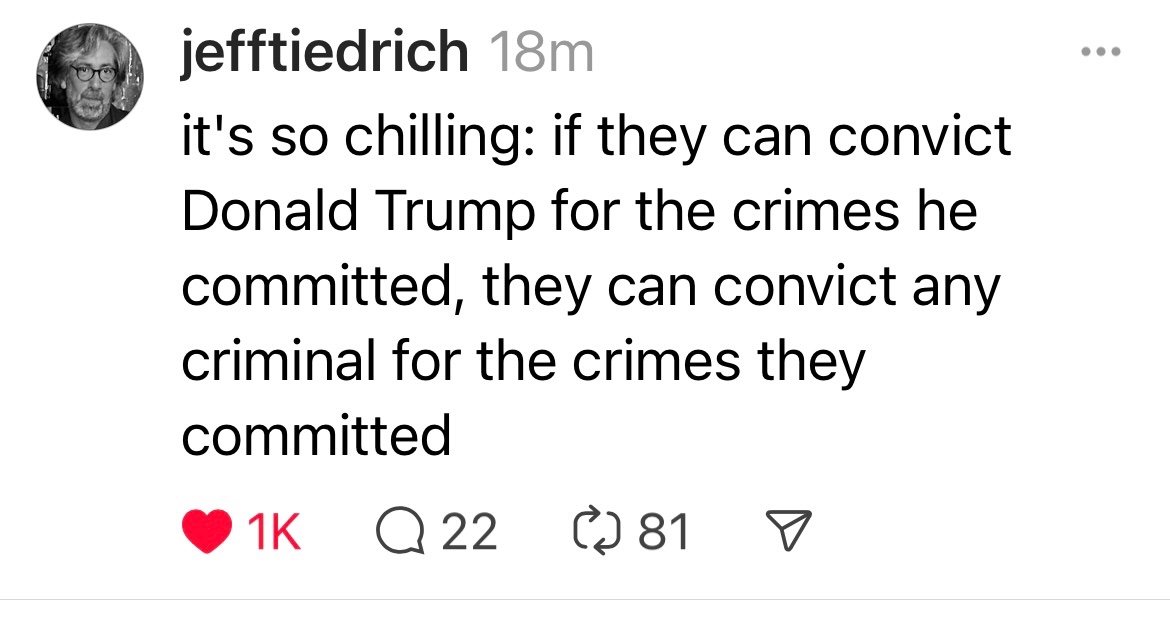Tap the repost arrows icon
The height and width of the screenshot is (627, 1170).
pyautogui.click(x=596, y=531)
